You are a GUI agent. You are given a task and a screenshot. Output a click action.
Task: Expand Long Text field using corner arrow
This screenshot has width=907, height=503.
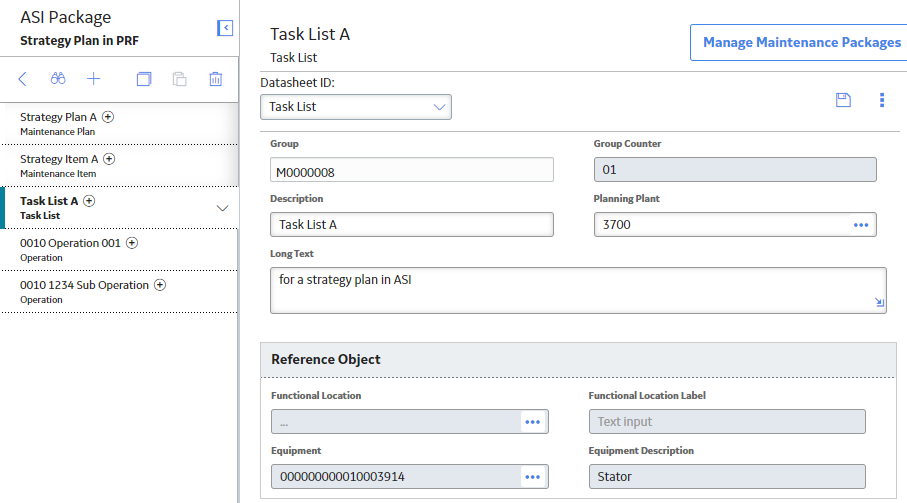pos(879,302)
